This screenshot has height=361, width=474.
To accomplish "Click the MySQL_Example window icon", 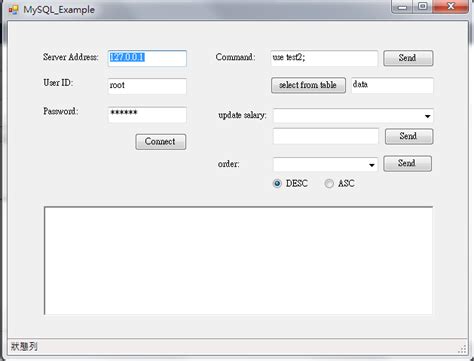I will (x=13, y=9).
